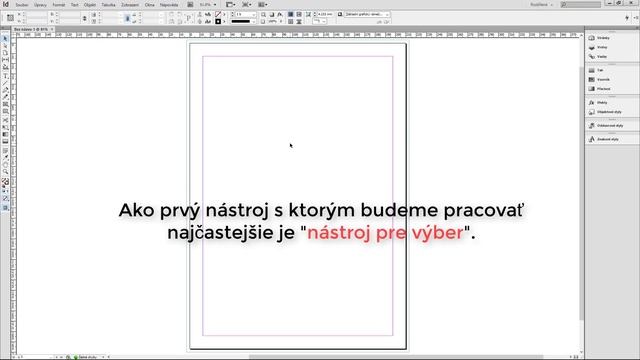Open the Soubor menu

tap(22, 5)
